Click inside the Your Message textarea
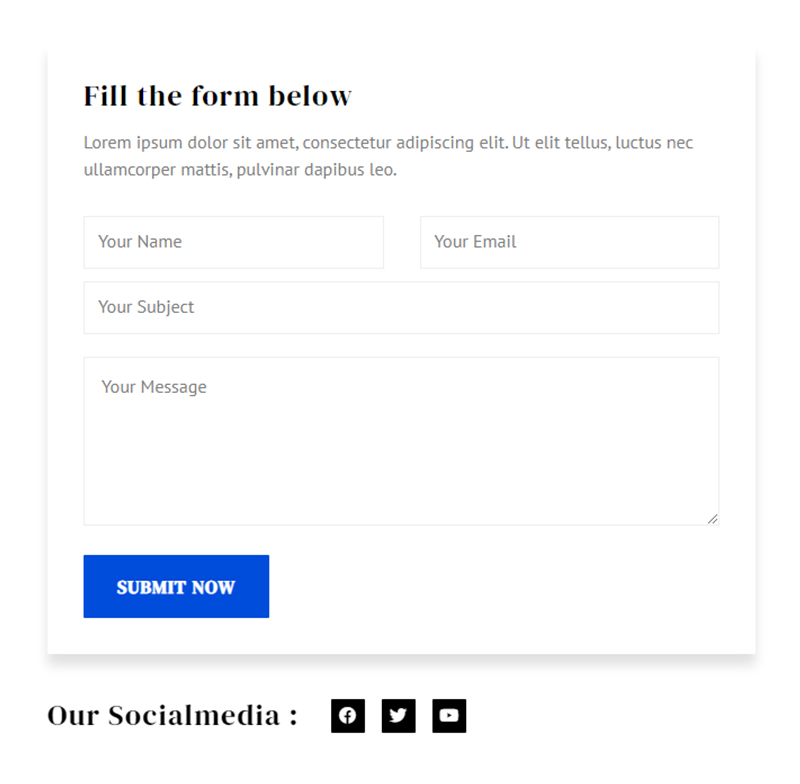This screenshot has width=800, height=784. click(401, 441)
